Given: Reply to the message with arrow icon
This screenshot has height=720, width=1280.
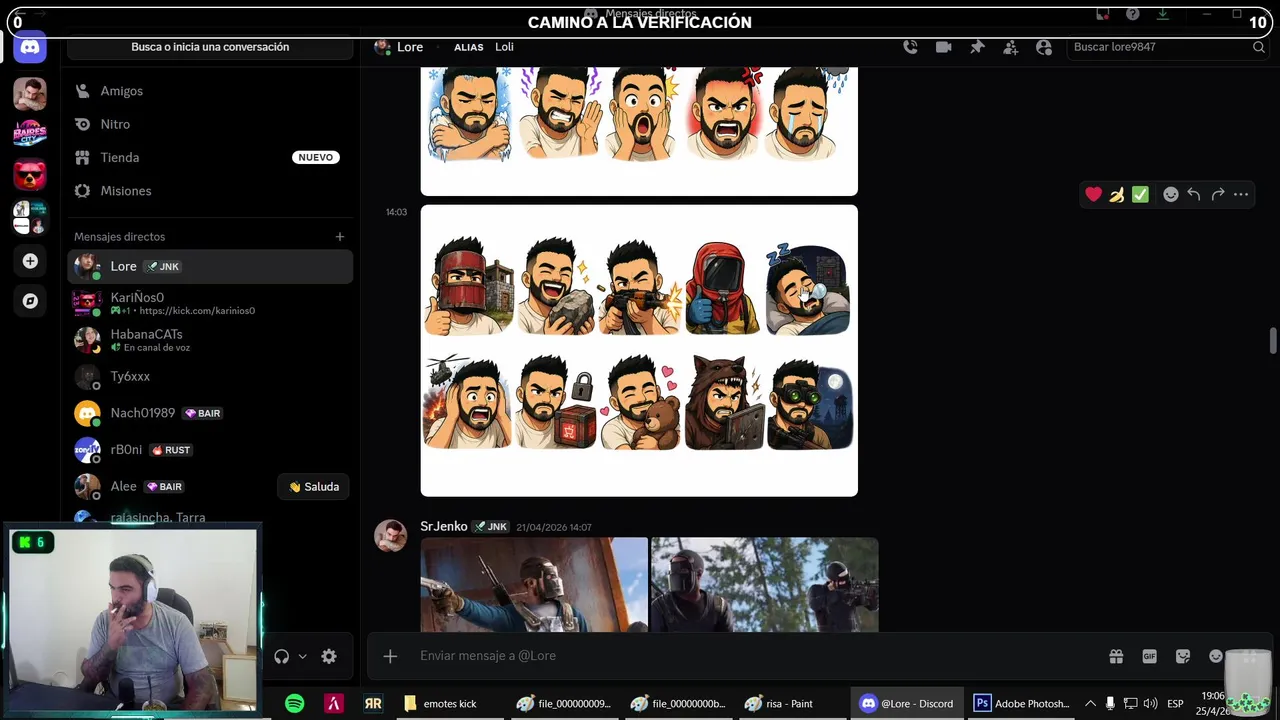Looking at the screenshot, I should pyautogui.click(x=1194, y=194).
